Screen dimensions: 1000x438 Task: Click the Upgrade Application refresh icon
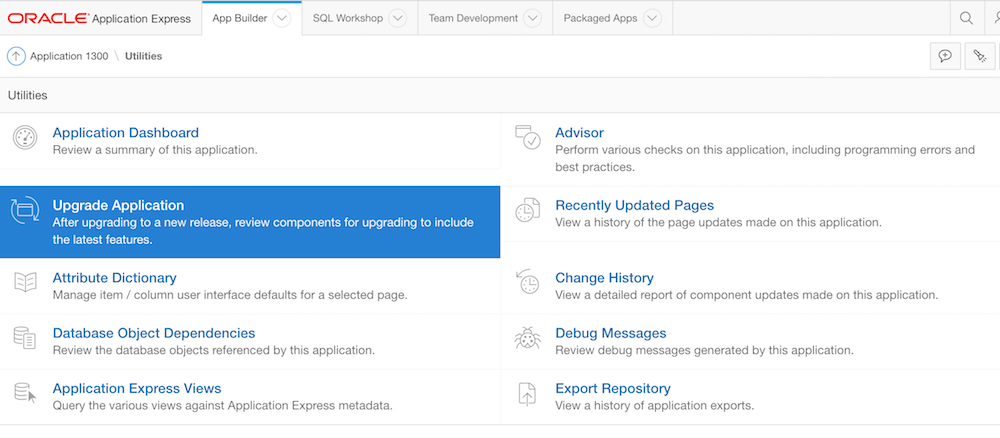pyautogui.click(x=25, y=210)
